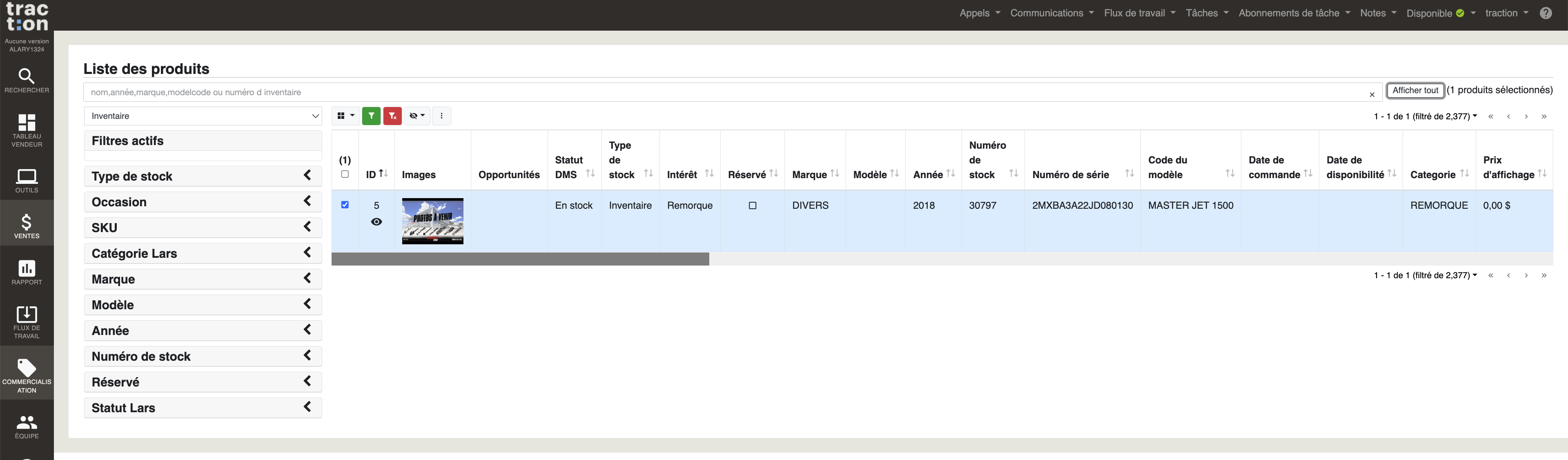The image size is (1568, 460).
Task: Click the horizontal table scrollbar
Action: coord(521,259)
